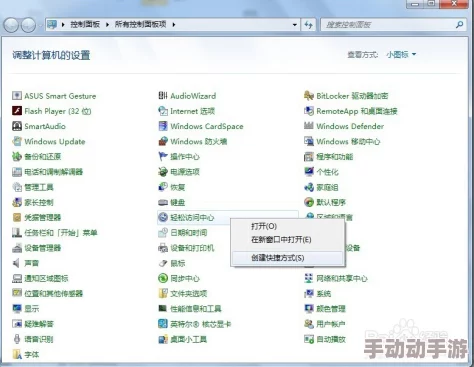
Task: Click the refresh button beside address bar
Action: click(x=308, y=24)
